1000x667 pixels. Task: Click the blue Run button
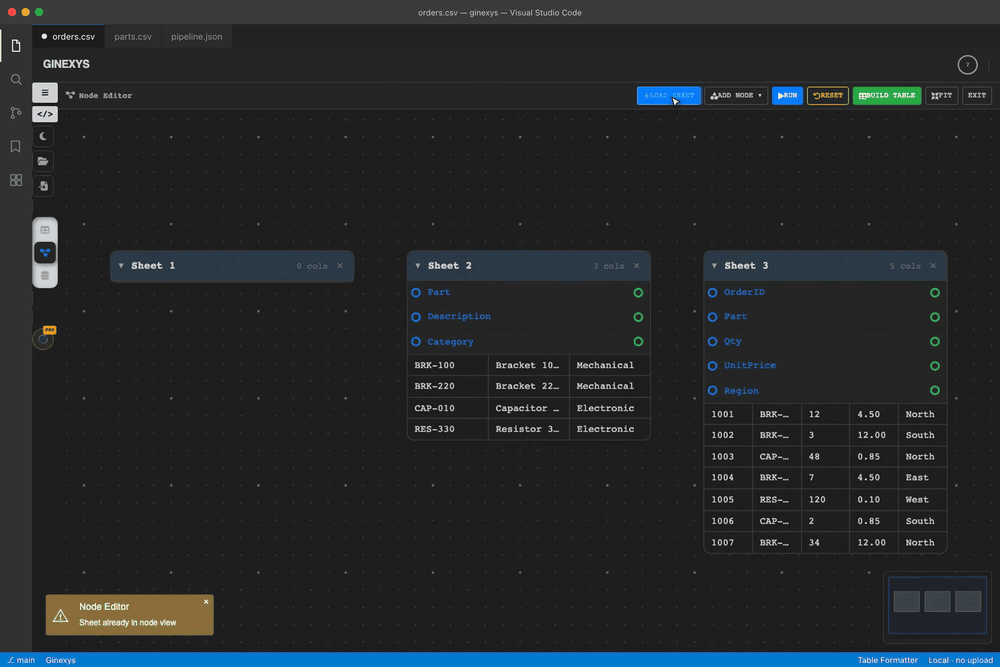tap(787, 96)
